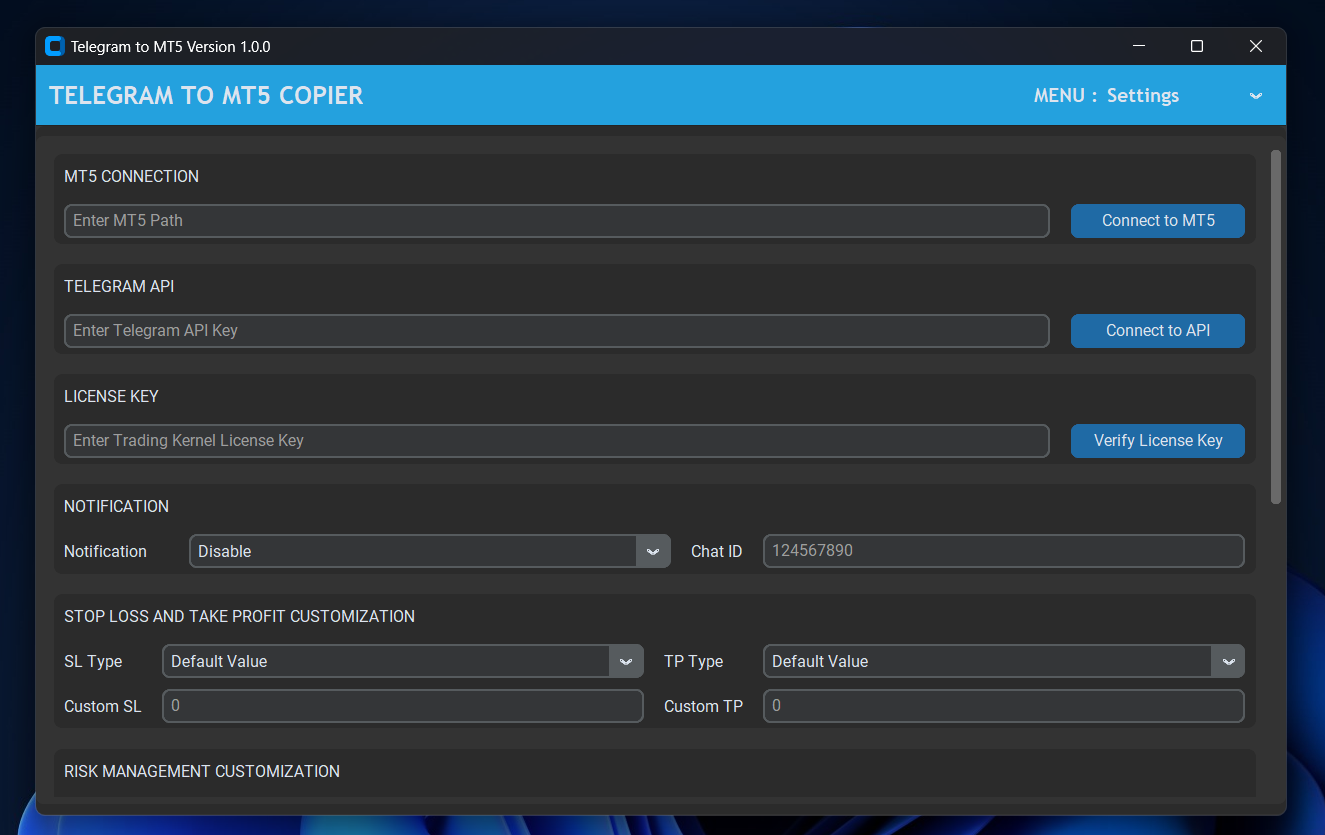The width and height of the screenshot is (1325, 835).
Task: Focus the Enter Telegram API Key field
Action: [557, 331]
